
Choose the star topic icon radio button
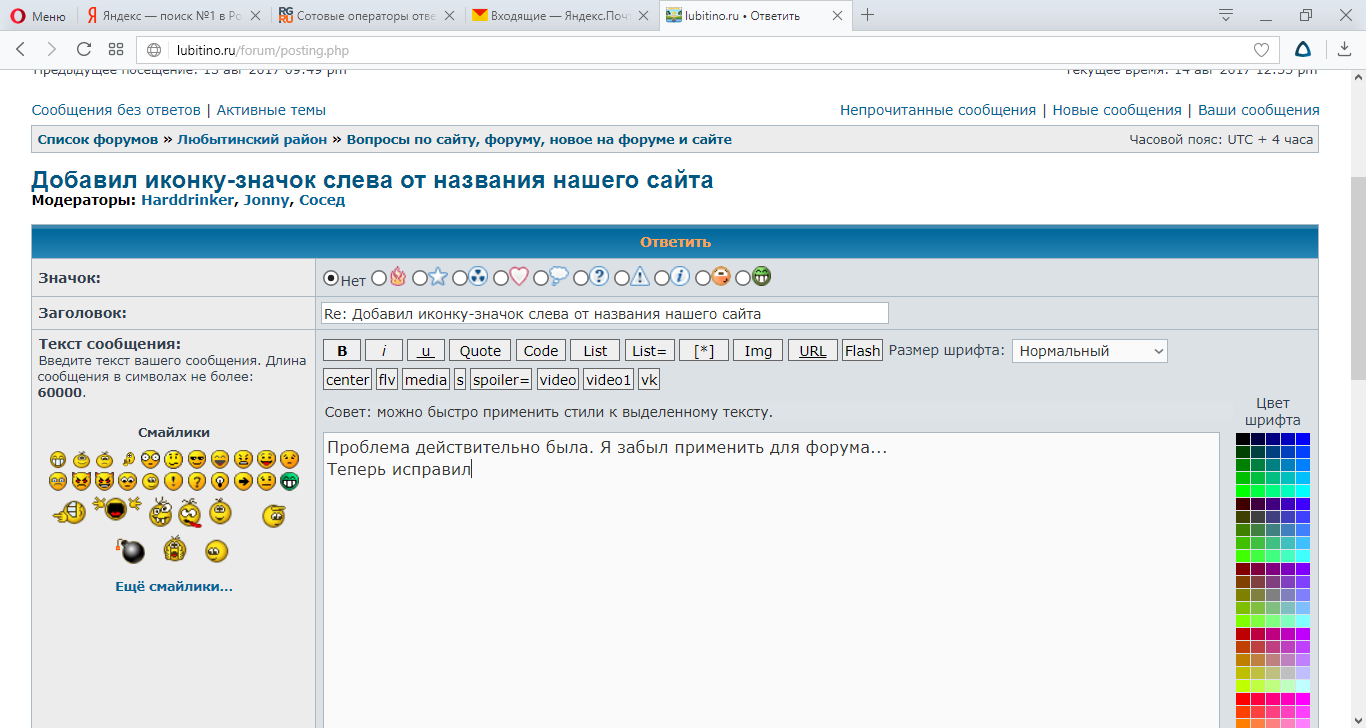coord(419,278)
